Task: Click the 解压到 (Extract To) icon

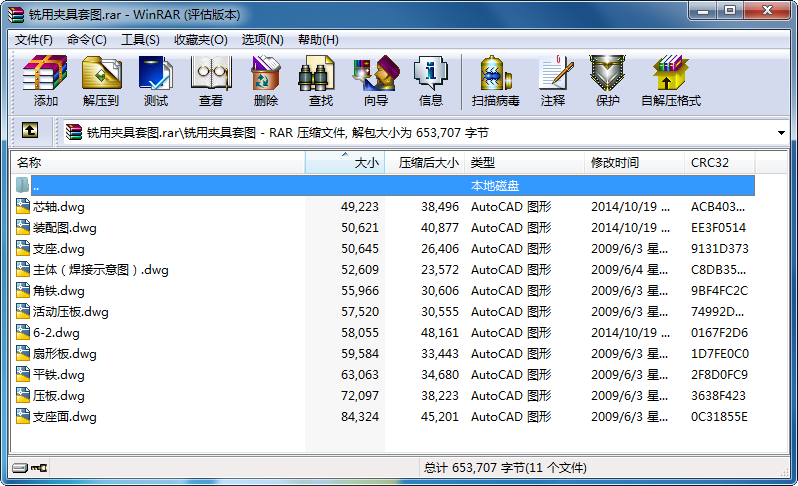Action: click(x=100, y=80)
